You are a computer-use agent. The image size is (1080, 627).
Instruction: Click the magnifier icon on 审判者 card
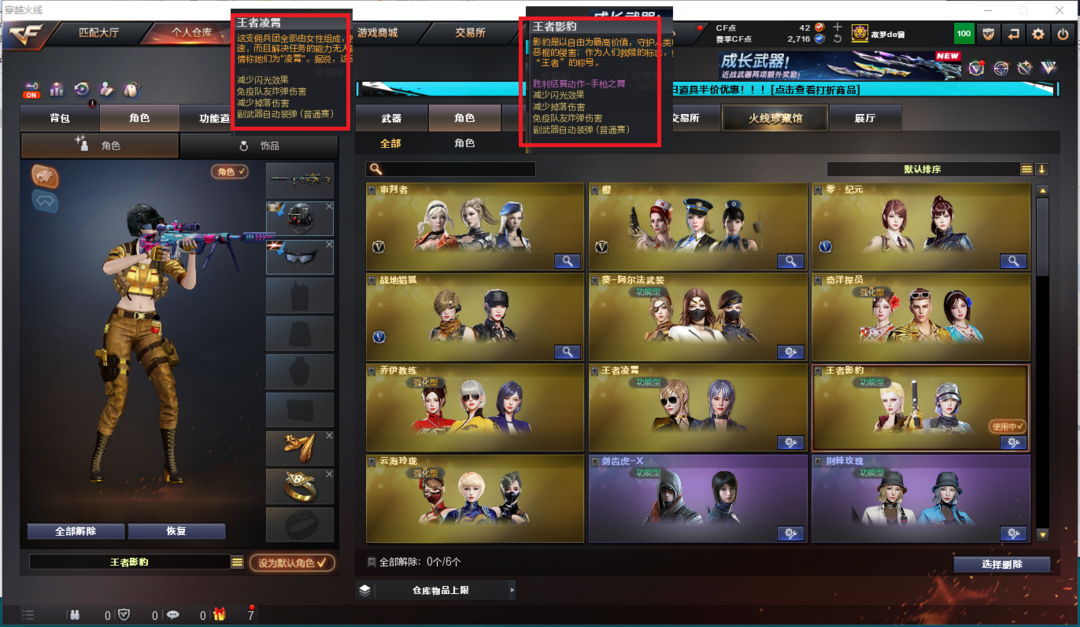point(567,260)
